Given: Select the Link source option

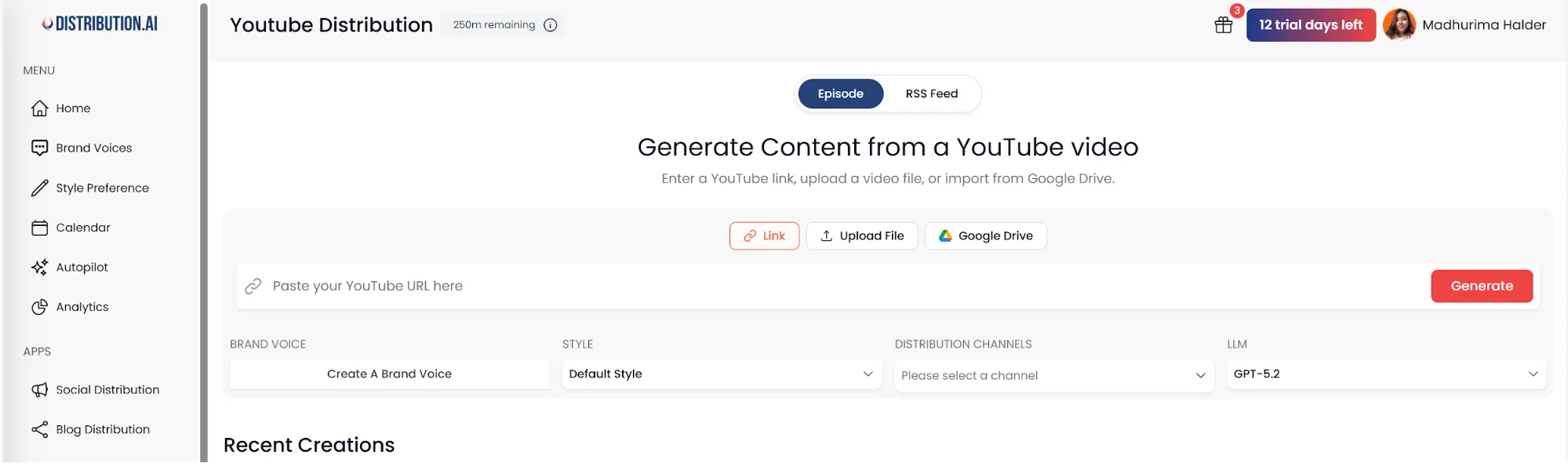Looking at the screenshot, I should click(x=764, y=235).
